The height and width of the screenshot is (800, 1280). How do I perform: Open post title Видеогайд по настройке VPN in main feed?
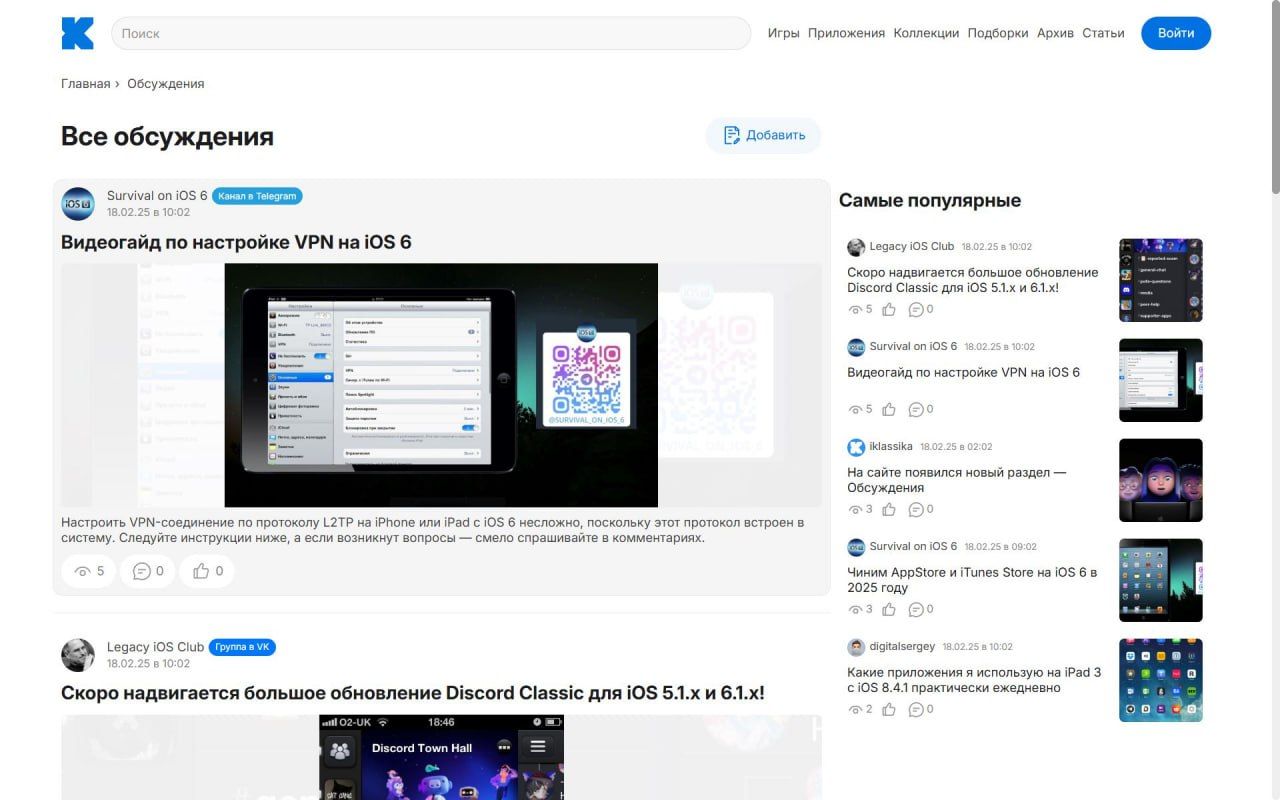(236, 242)
